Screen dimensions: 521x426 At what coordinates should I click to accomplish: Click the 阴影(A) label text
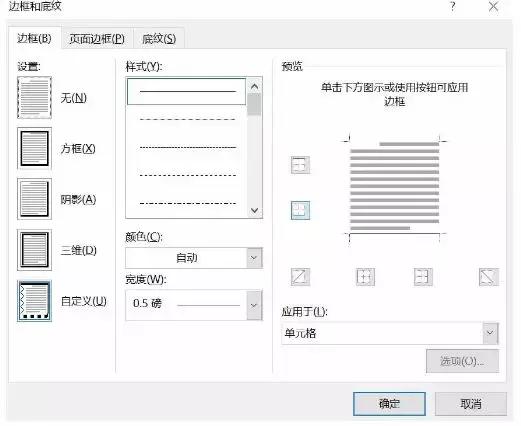pos(78,199)
